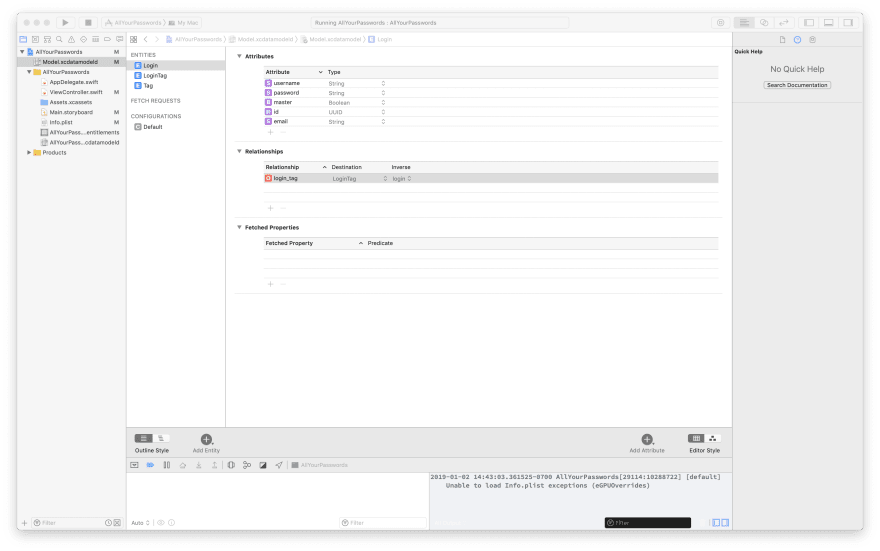This screenshot has height=551, width=880.
Task: Switch Editor Style to graph view
Action: (x=713, y=438)
